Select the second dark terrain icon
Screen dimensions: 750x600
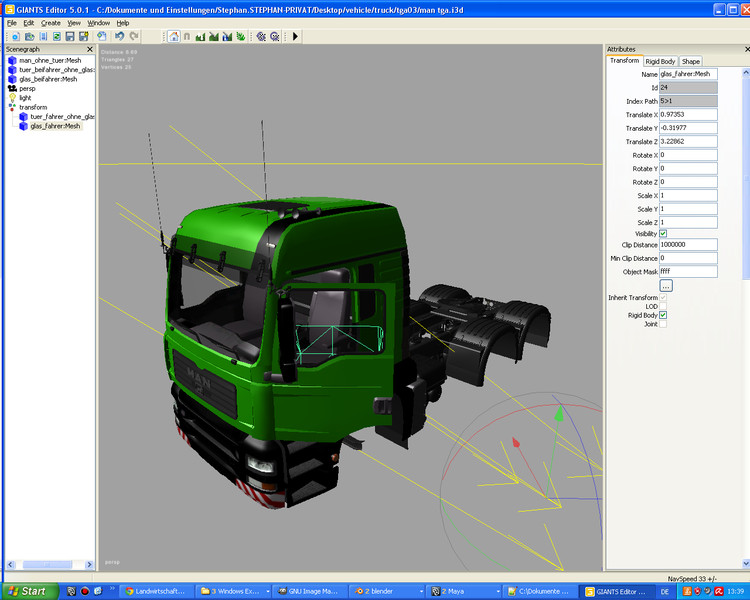click(214, 36)
